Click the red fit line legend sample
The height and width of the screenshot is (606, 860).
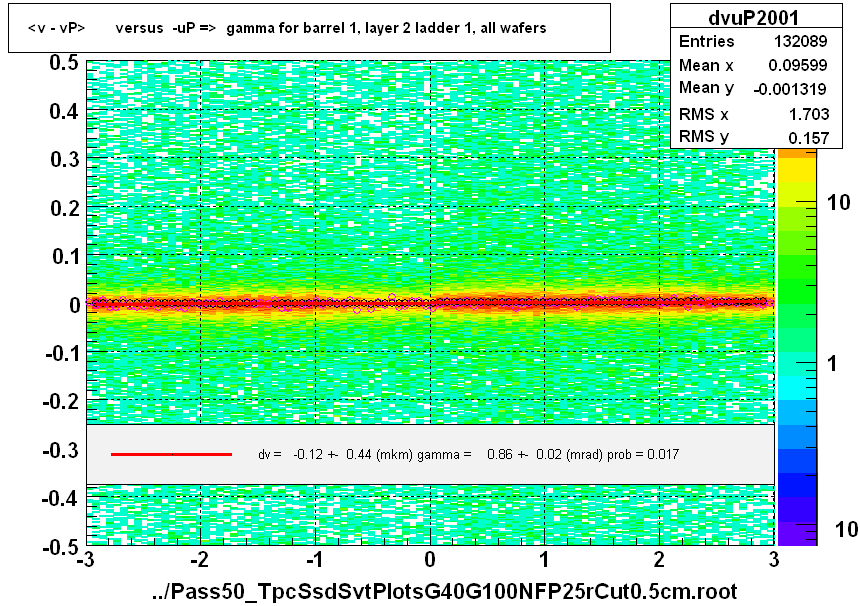(x=171, y=454)
